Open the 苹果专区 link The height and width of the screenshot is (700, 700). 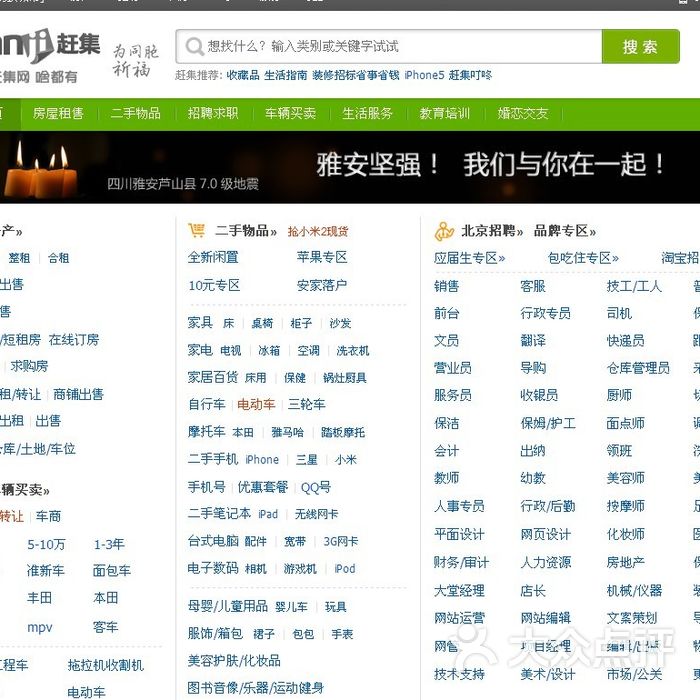(x=322, y=258)
